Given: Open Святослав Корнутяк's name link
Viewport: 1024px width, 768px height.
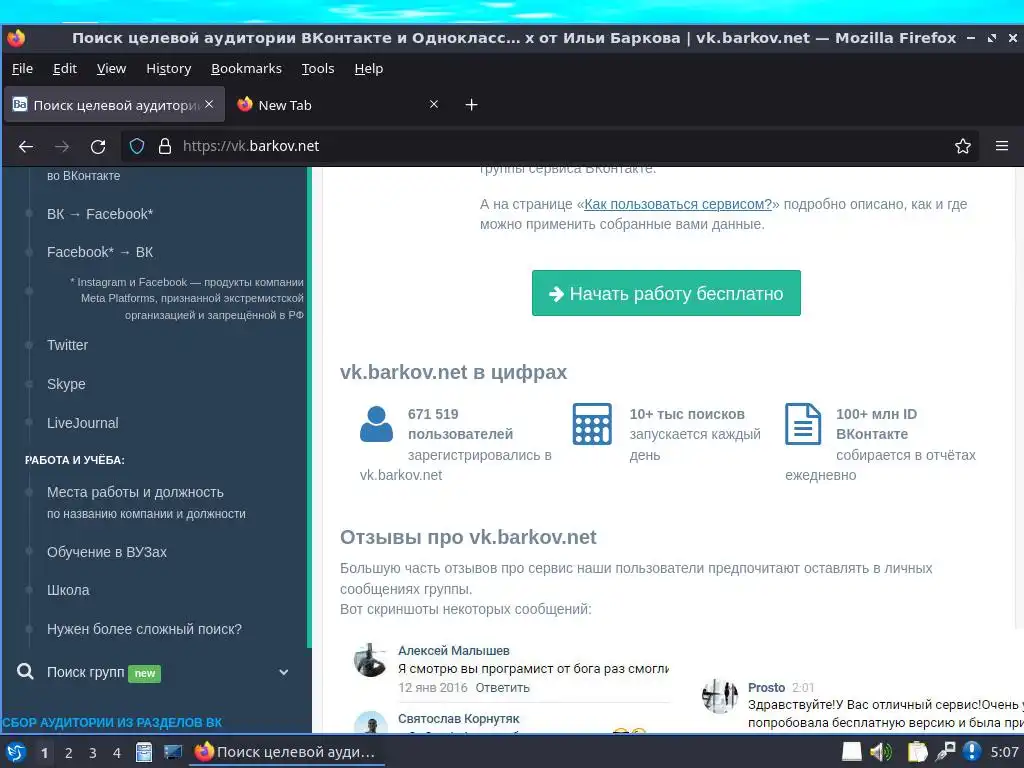Looking at the screenshot, I should [x=458, y=718].
